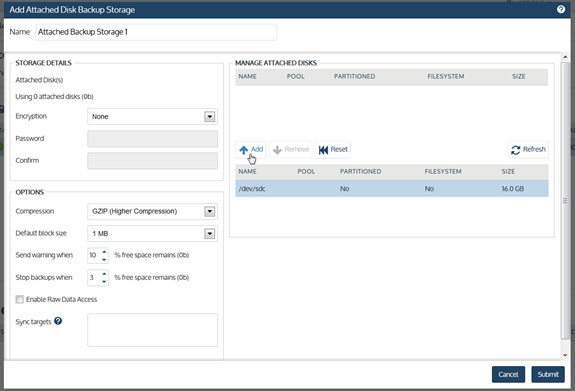
Task: Click the 16.0 GB size cell
Action: pos(513,189)
